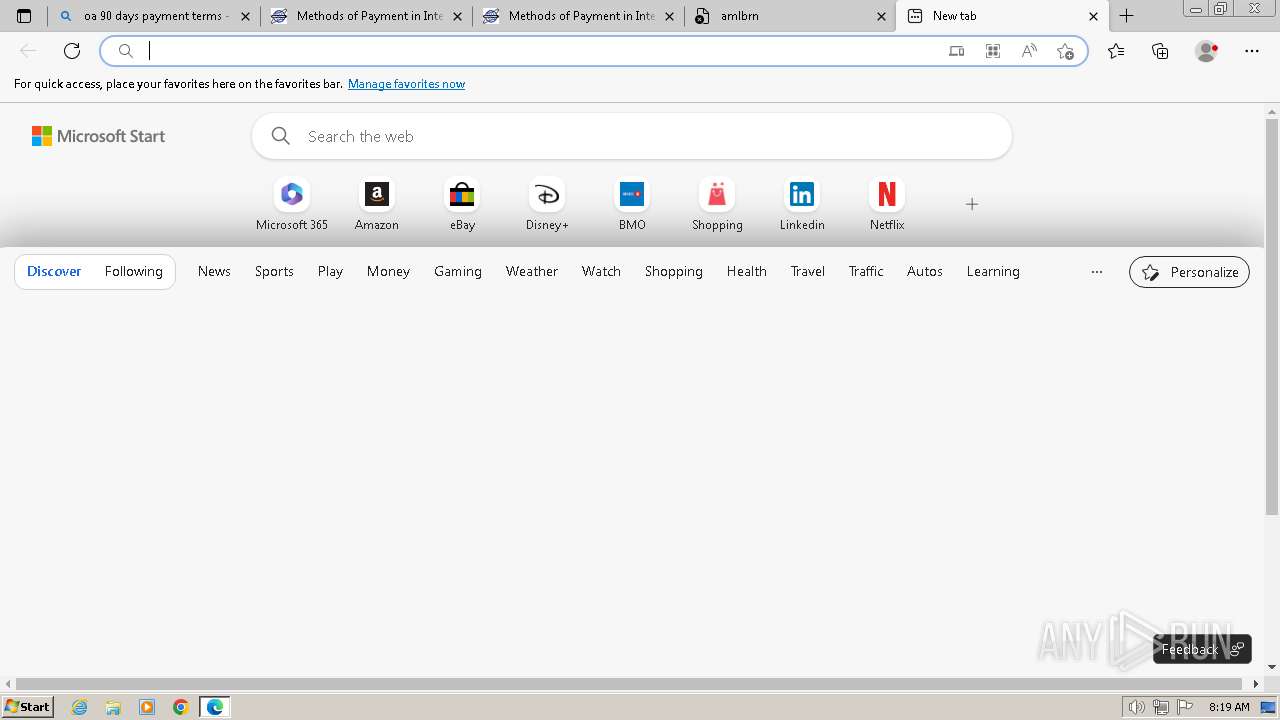
Task: Open the Watch category
Action: [601, 271]
